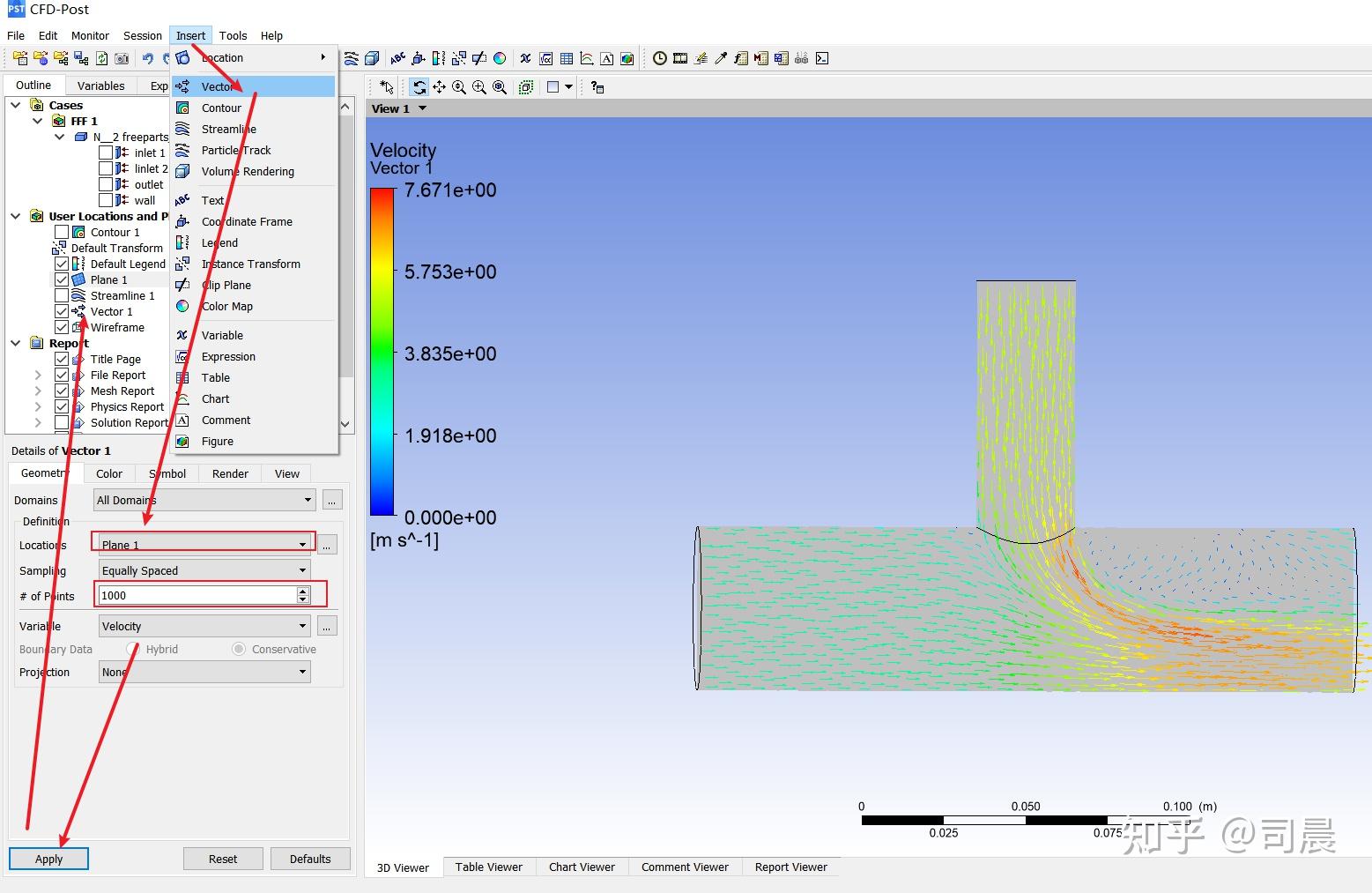Open the Domains dropdown
Image resolution: width=1372 pixels, height=893 pixels.
point(204,500)
